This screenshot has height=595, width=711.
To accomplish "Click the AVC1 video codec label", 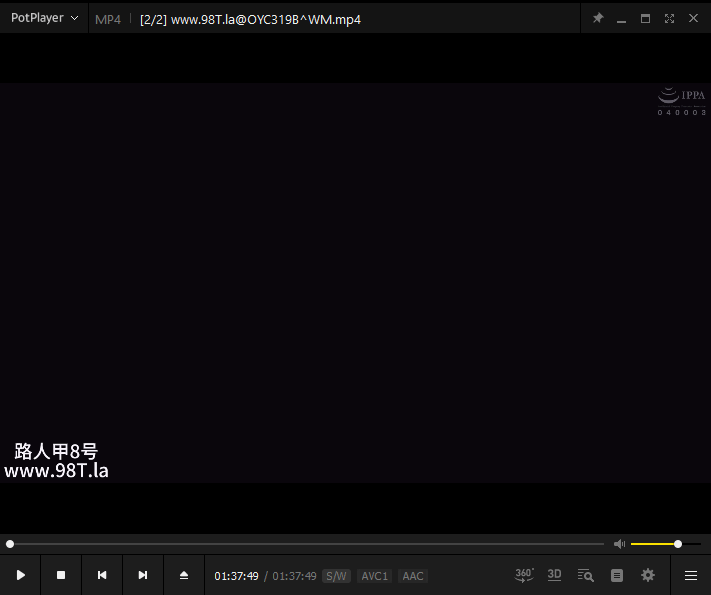I will click(x=374, y=576).
